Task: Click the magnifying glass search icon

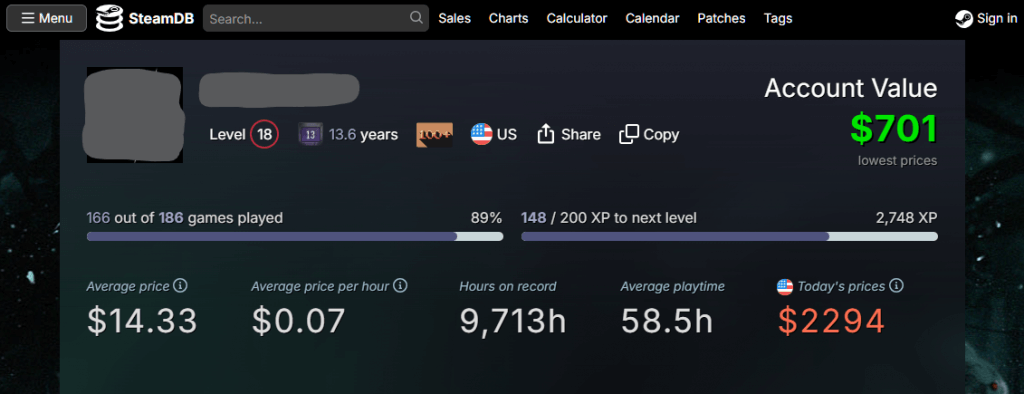Action: pos(416,18)
